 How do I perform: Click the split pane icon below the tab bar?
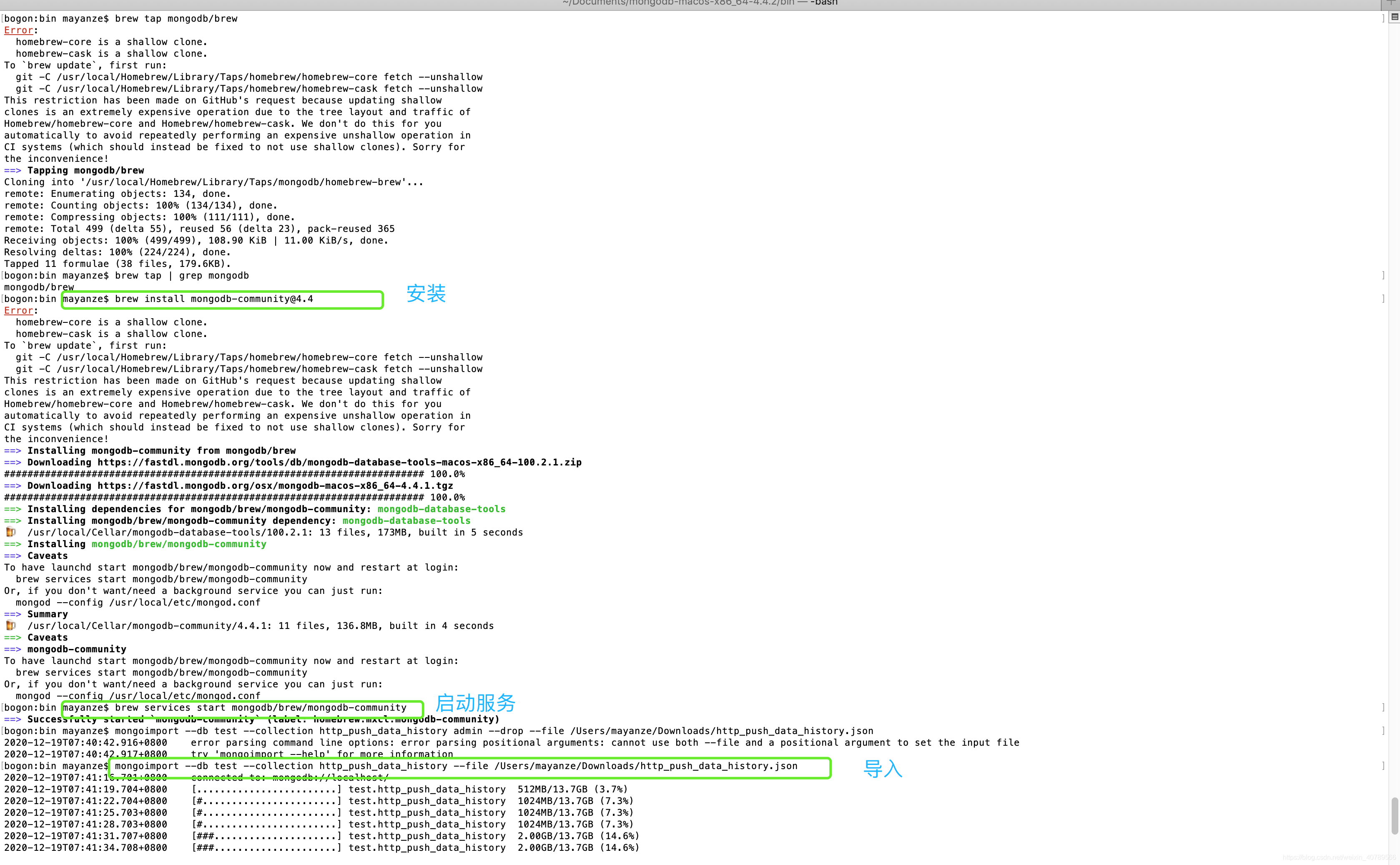[x=1394, y=17]
